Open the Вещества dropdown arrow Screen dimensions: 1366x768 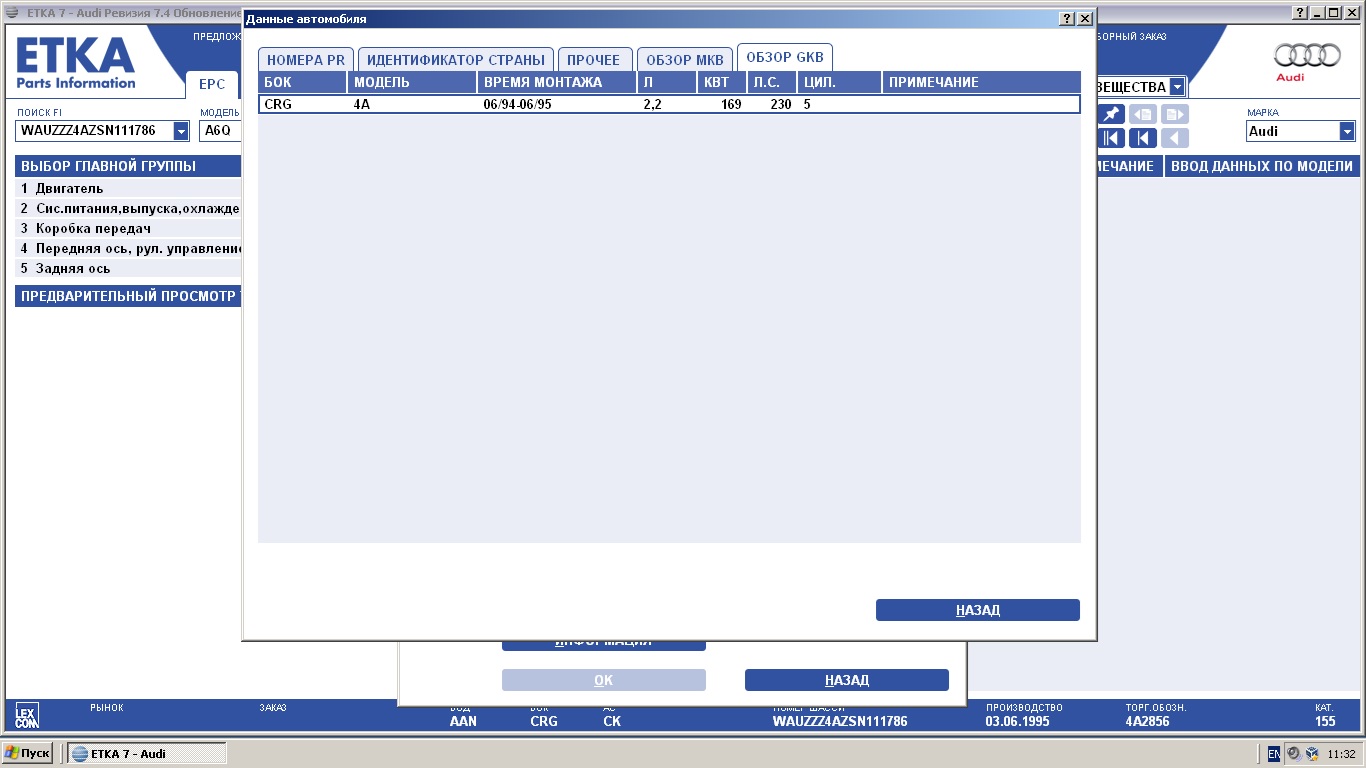point(1177,87)
